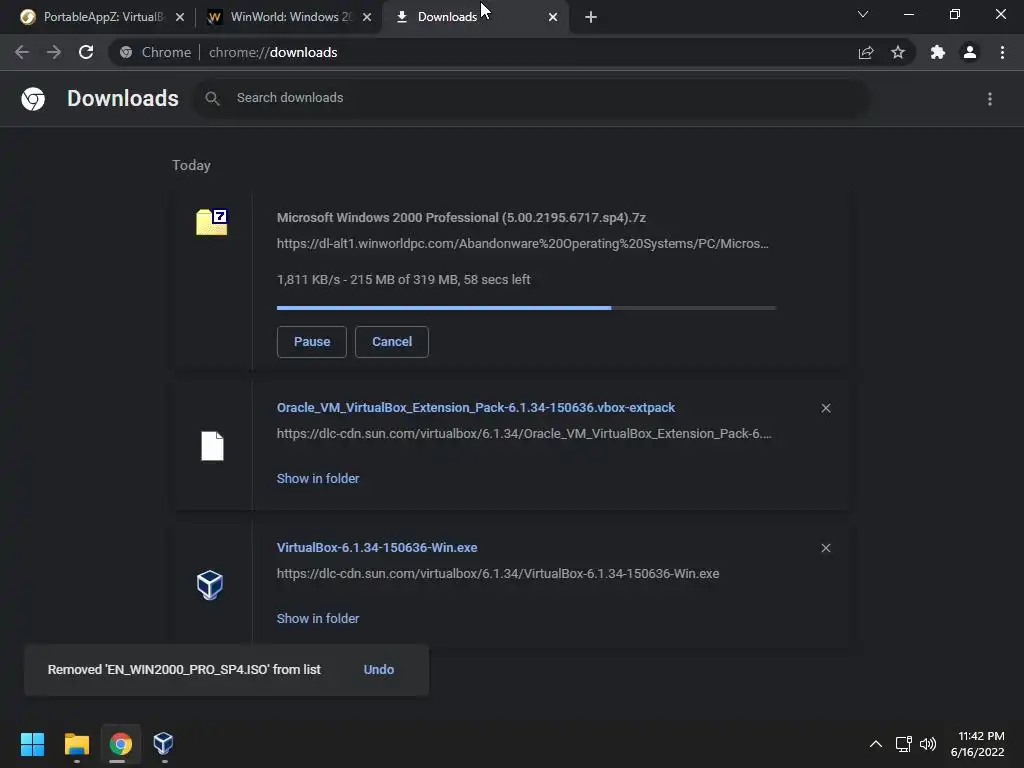Open the Windows Start menu
Viewport: 1024px width, 768px height.
(33, 744)
